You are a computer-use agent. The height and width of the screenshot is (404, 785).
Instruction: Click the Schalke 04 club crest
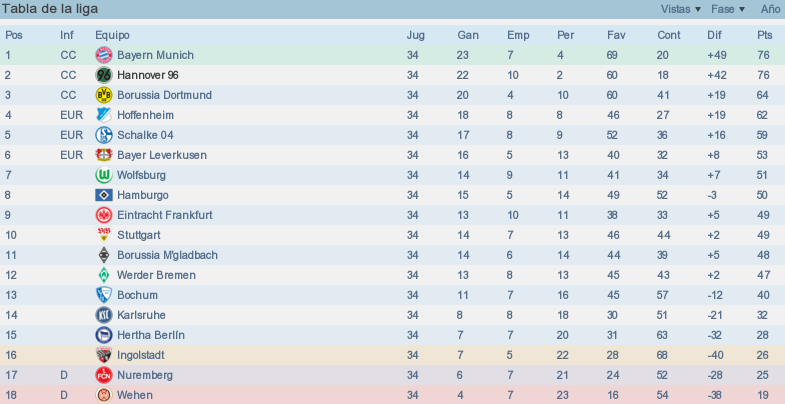(104, 135)
